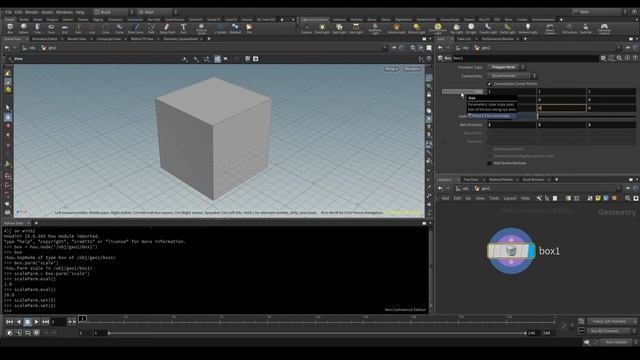The width and height of the screenshot is (640, 360).
Task: Jump to the first frame
Action: click(10, 322)
